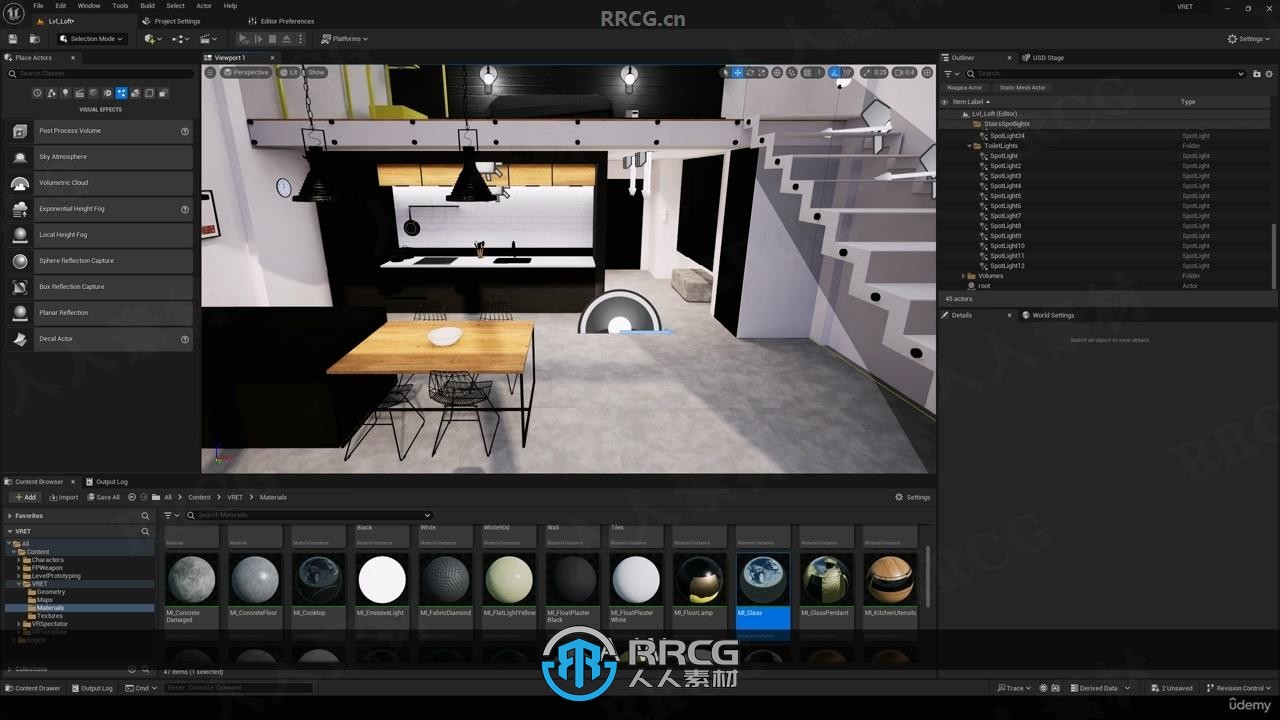Expand the Volumes folder in Outliner

tap(964, 276)
